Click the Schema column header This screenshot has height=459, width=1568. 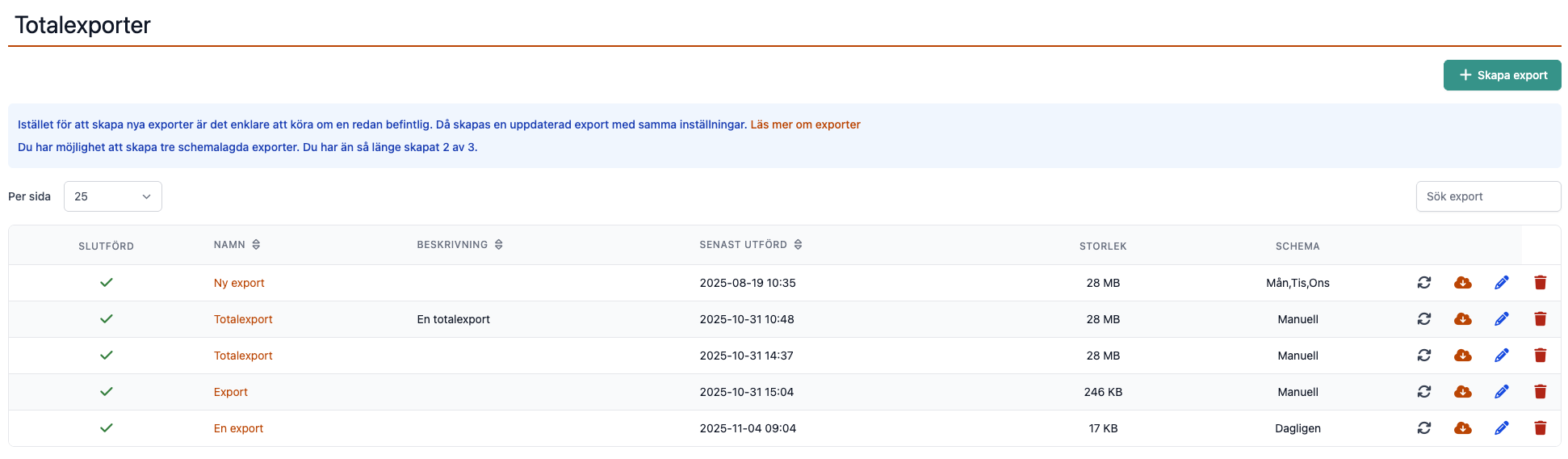[1298, 246]
